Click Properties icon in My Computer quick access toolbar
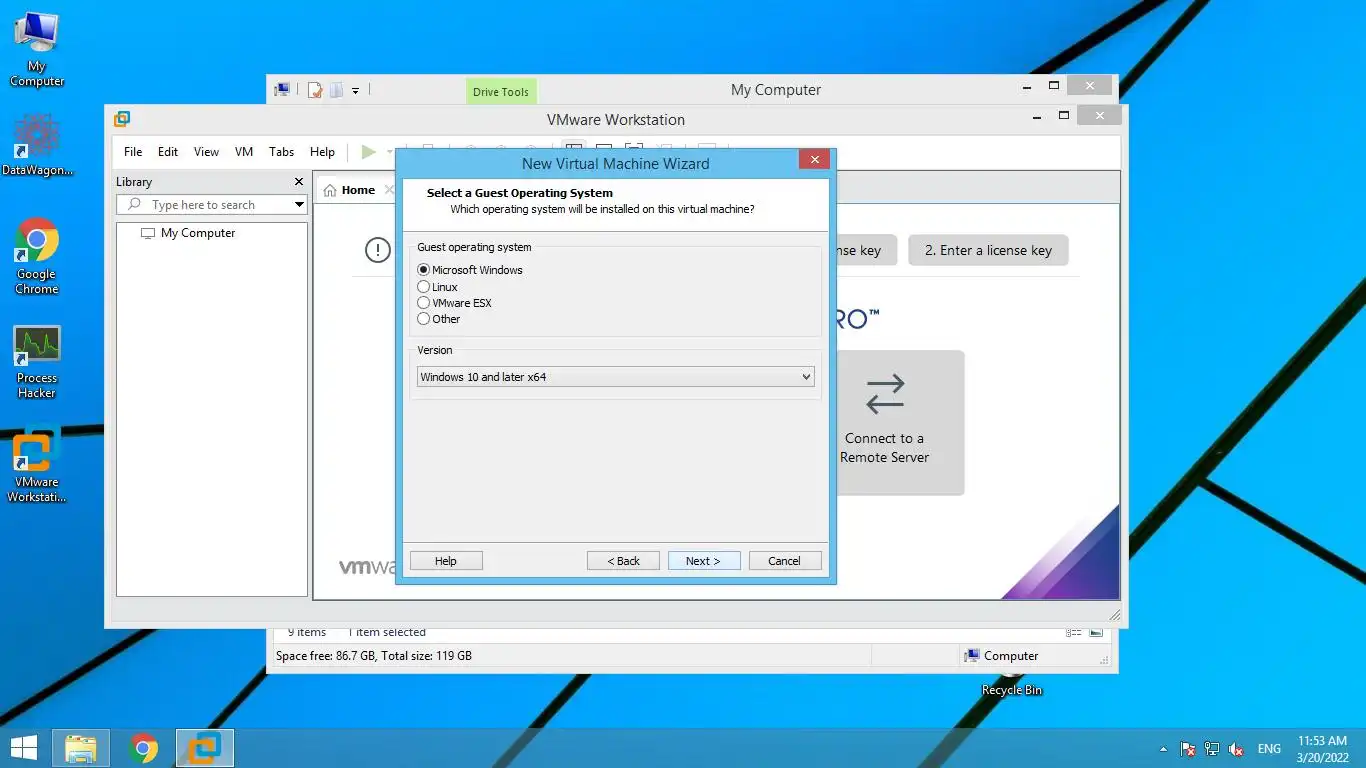Image resolution: width=1366 pixels, height=768 pixels. pos(315,90)
